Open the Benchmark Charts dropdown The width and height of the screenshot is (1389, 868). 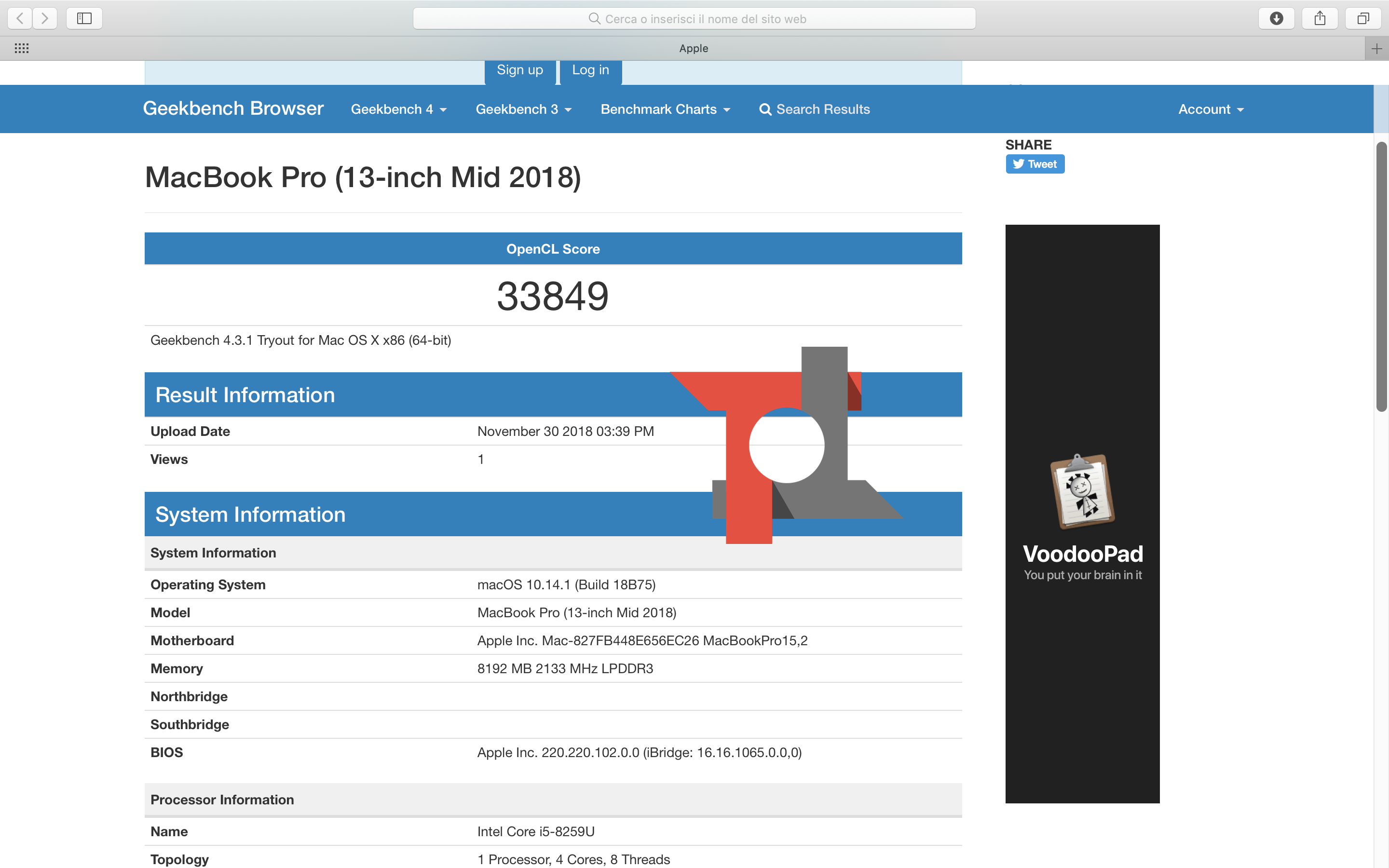pyautogui.click(x=665, y=109)
